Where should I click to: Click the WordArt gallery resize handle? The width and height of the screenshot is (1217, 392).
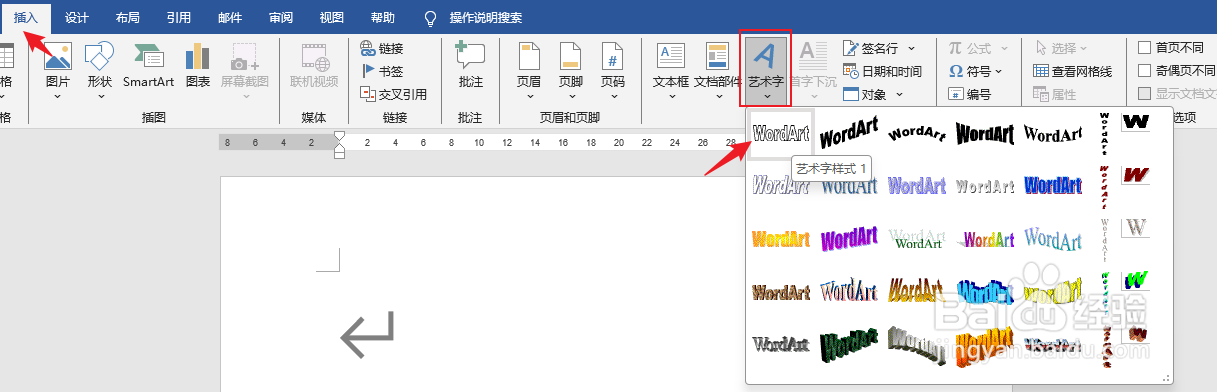pyautogui.click(x=1166, y=379)
